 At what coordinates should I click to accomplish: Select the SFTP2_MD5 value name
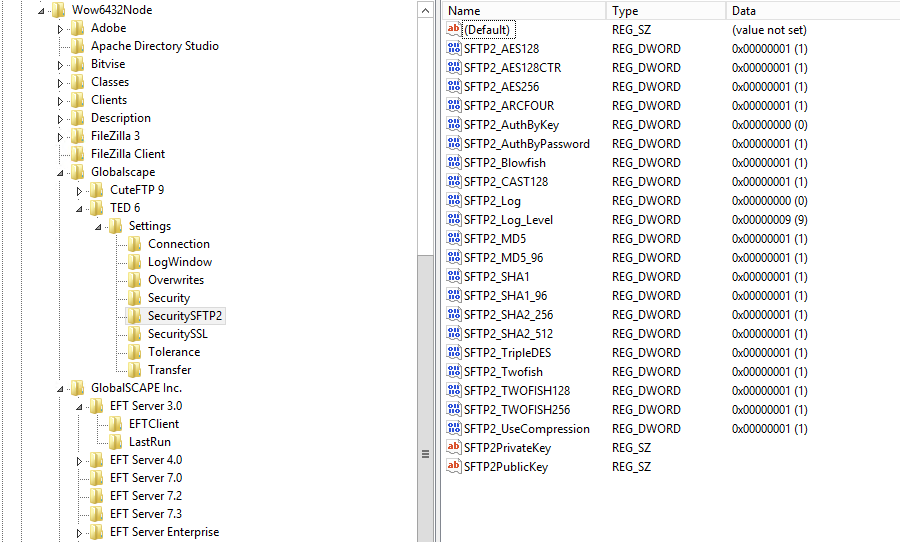click(x=495, y=238)
